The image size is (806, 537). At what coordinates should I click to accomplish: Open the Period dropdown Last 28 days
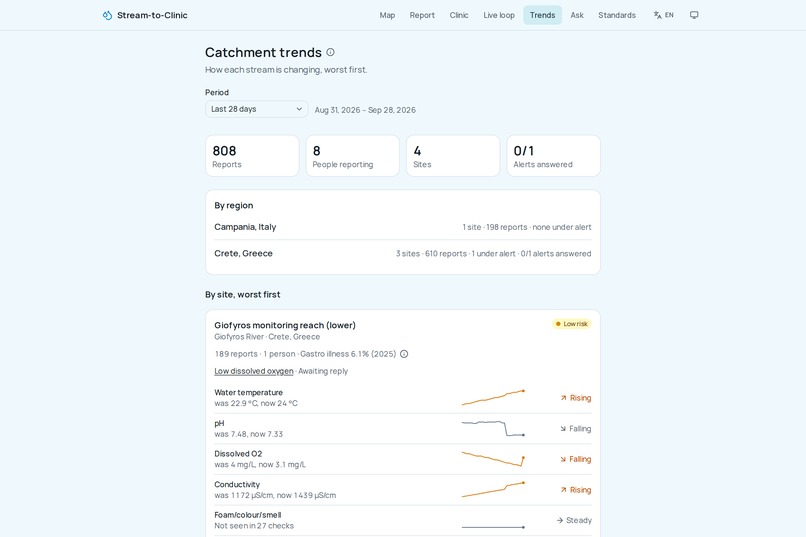pos(257,109)
